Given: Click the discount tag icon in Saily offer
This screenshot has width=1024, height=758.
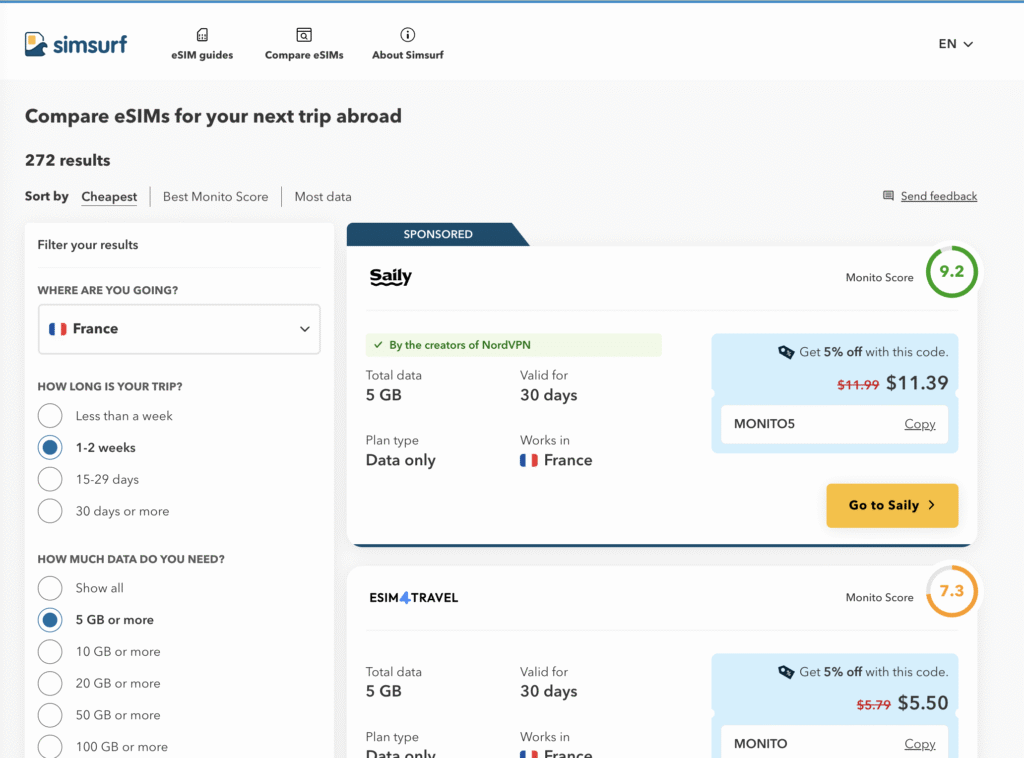Looking at the screenshot, I should pos(786,352).
